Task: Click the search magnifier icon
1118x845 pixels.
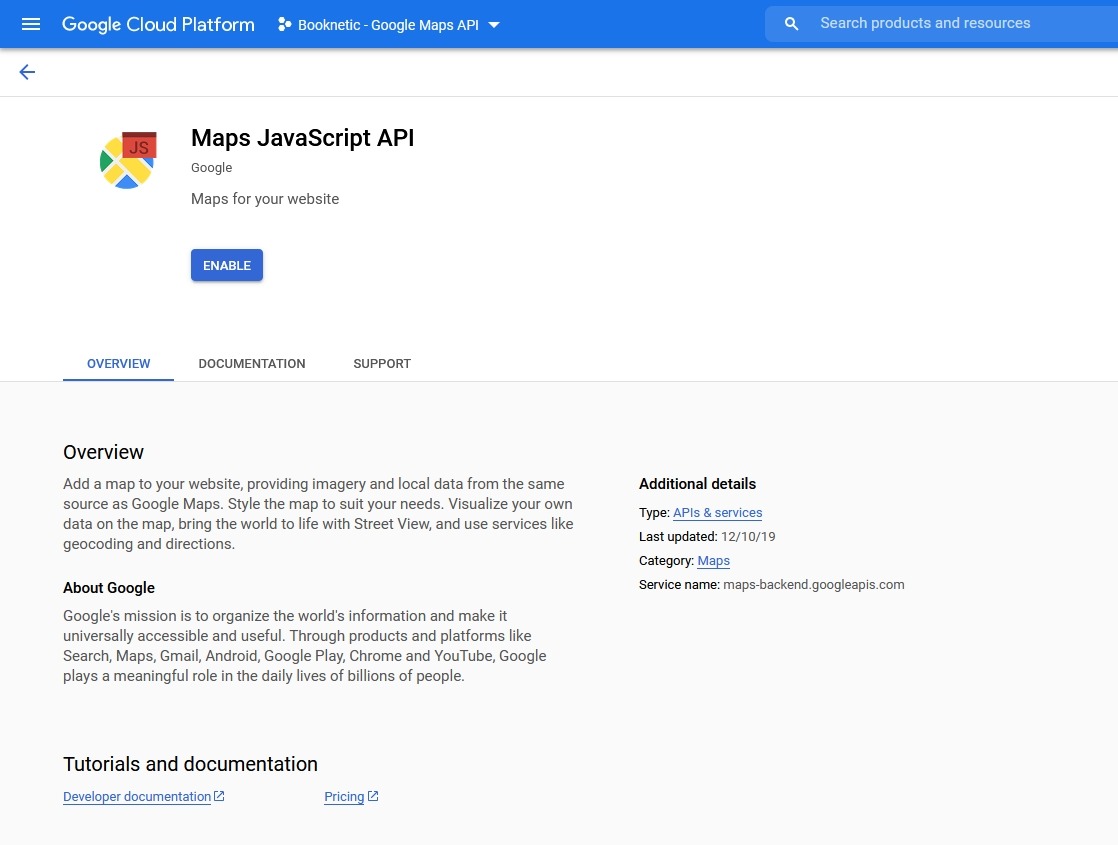Action: click(x=791, y=24)
